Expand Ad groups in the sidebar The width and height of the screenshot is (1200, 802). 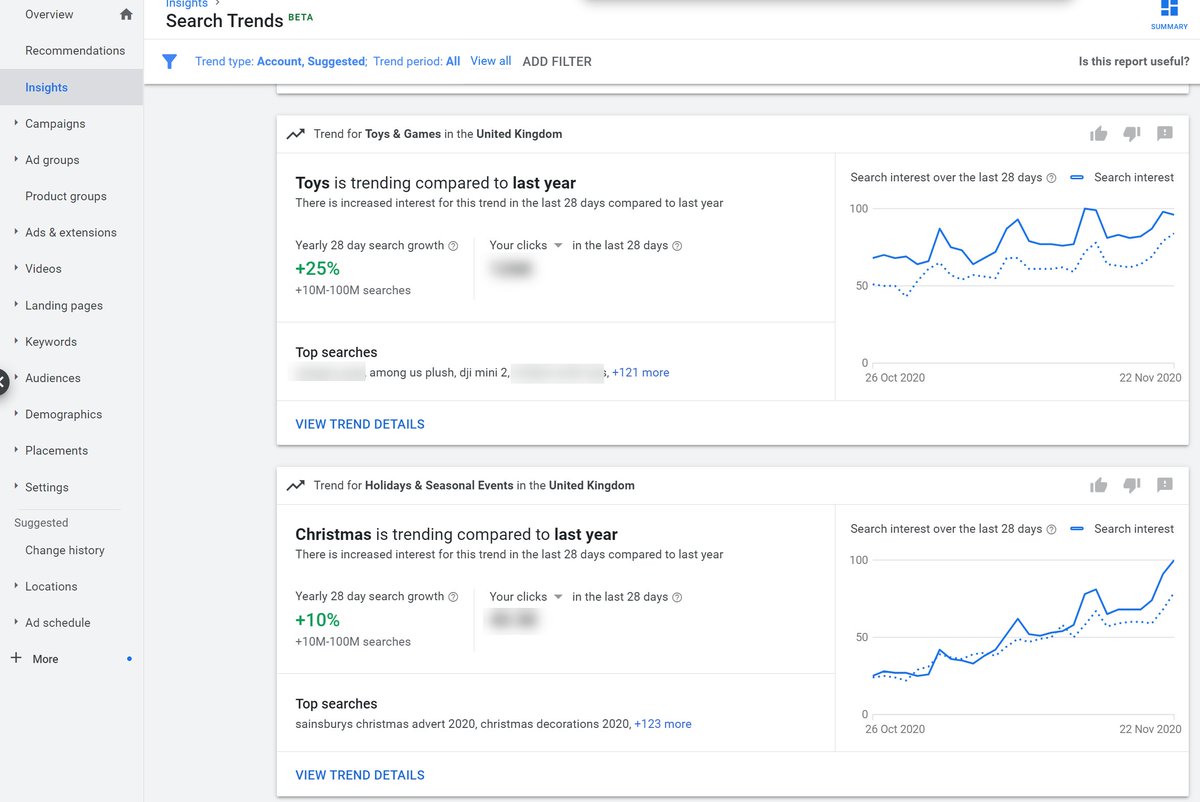16,159
